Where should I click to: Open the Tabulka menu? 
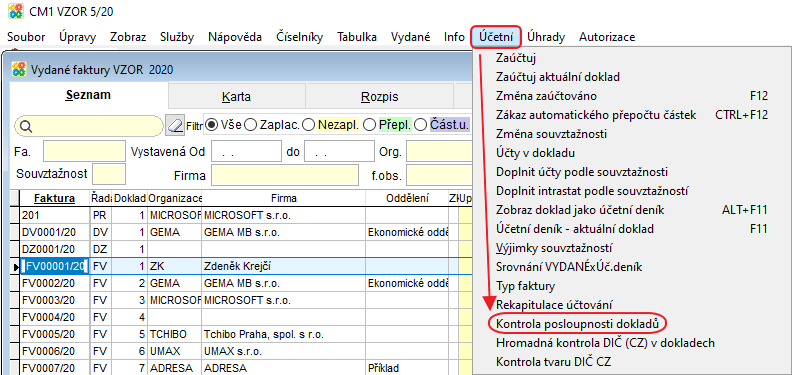(x=357, y=37)
